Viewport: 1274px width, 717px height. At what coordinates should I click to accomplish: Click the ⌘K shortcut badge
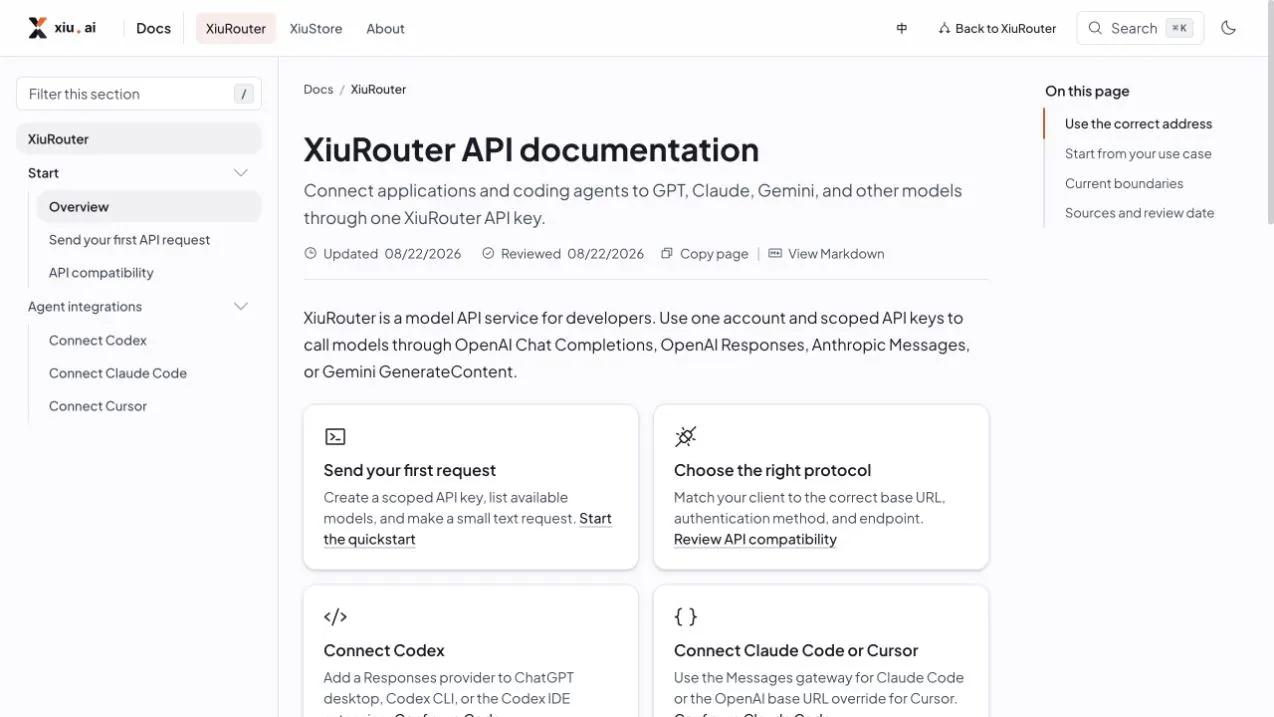coord(1179,28)
